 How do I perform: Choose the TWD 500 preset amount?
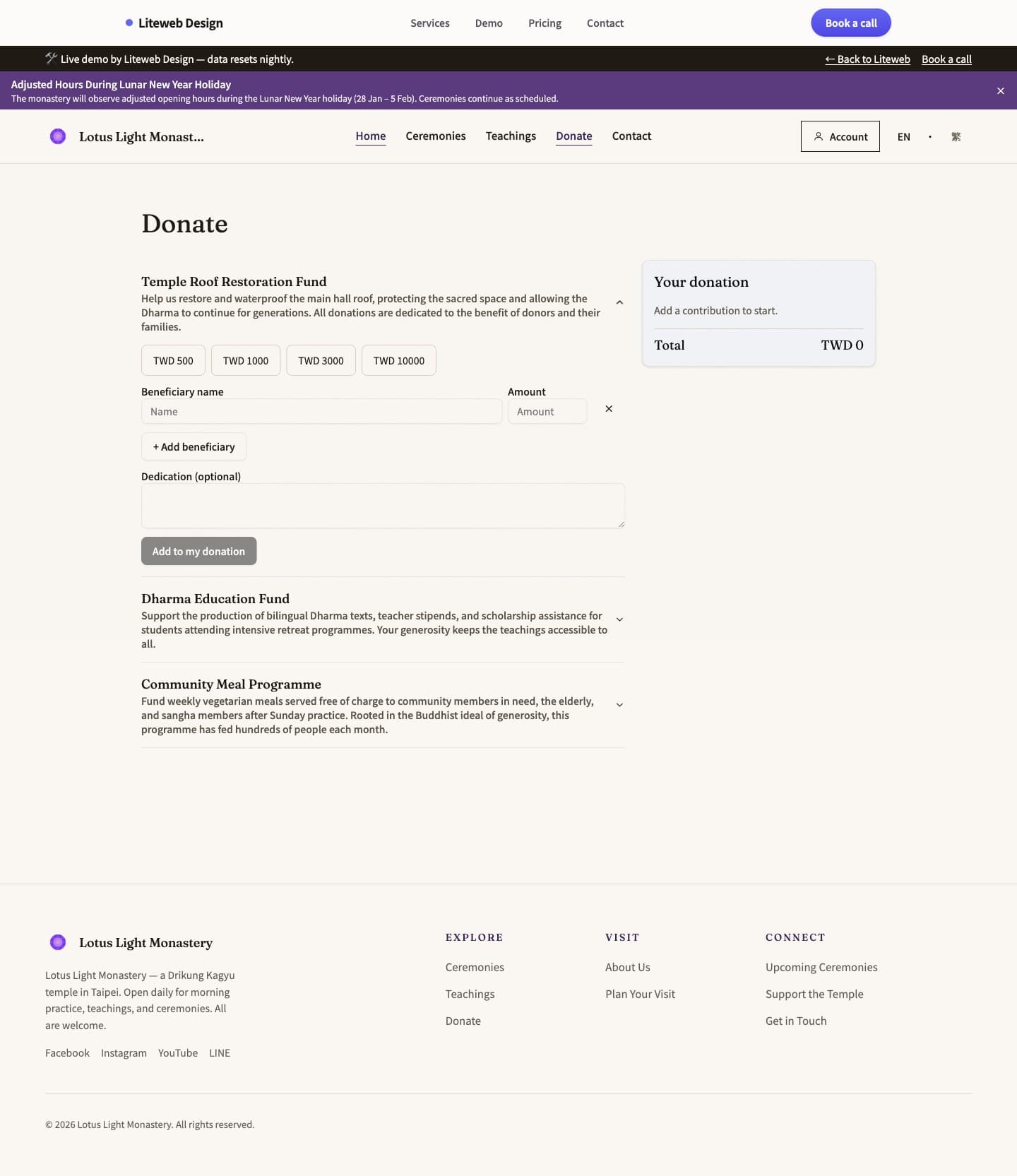[x=173, y=360]
